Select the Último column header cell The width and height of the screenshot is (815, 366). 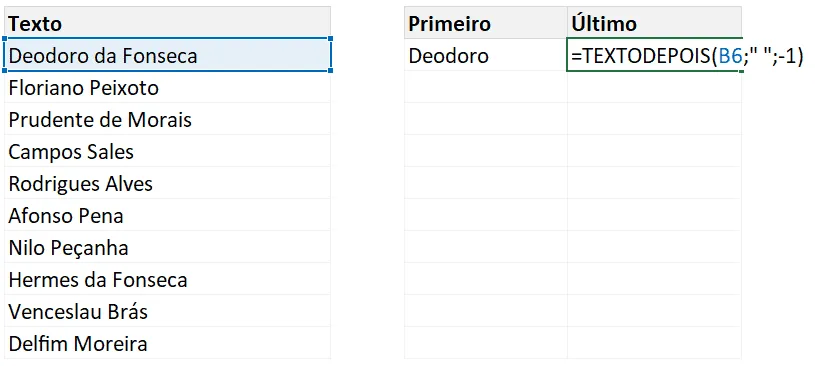[x=654, y=23]
